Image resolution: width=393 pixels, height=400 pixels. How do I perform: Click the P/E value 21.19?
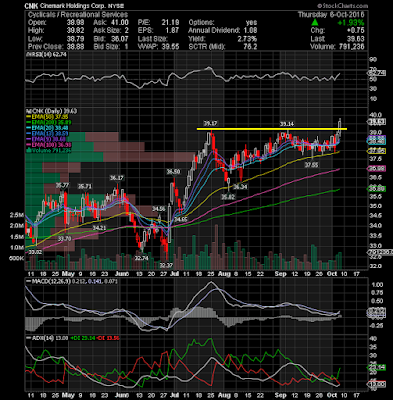[170, 22]
